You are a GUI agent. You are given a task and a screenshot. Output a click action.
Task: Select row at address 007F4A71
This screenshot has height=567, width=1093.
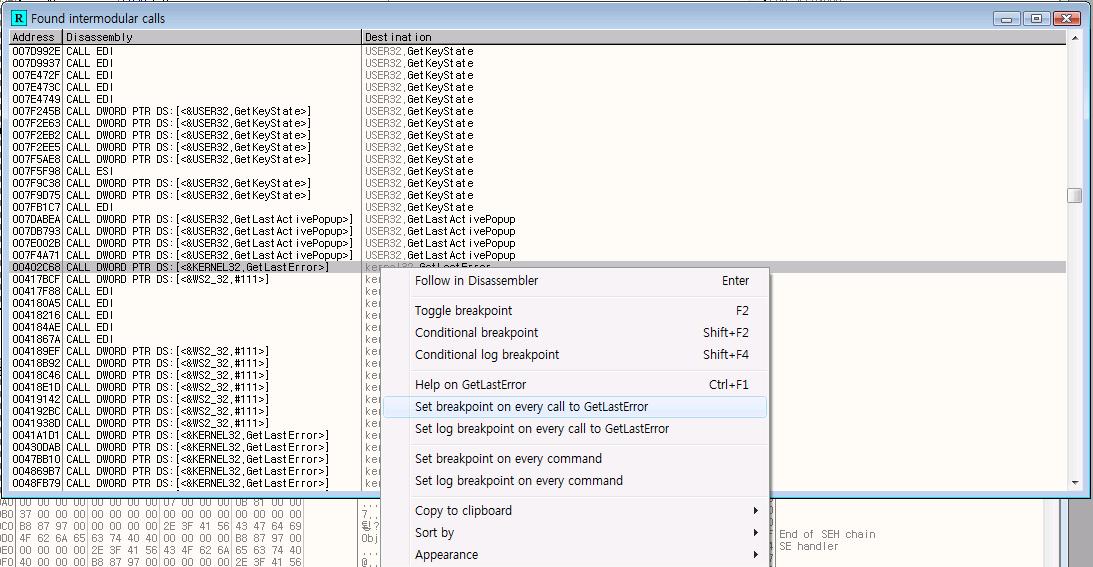pos(537,255)
